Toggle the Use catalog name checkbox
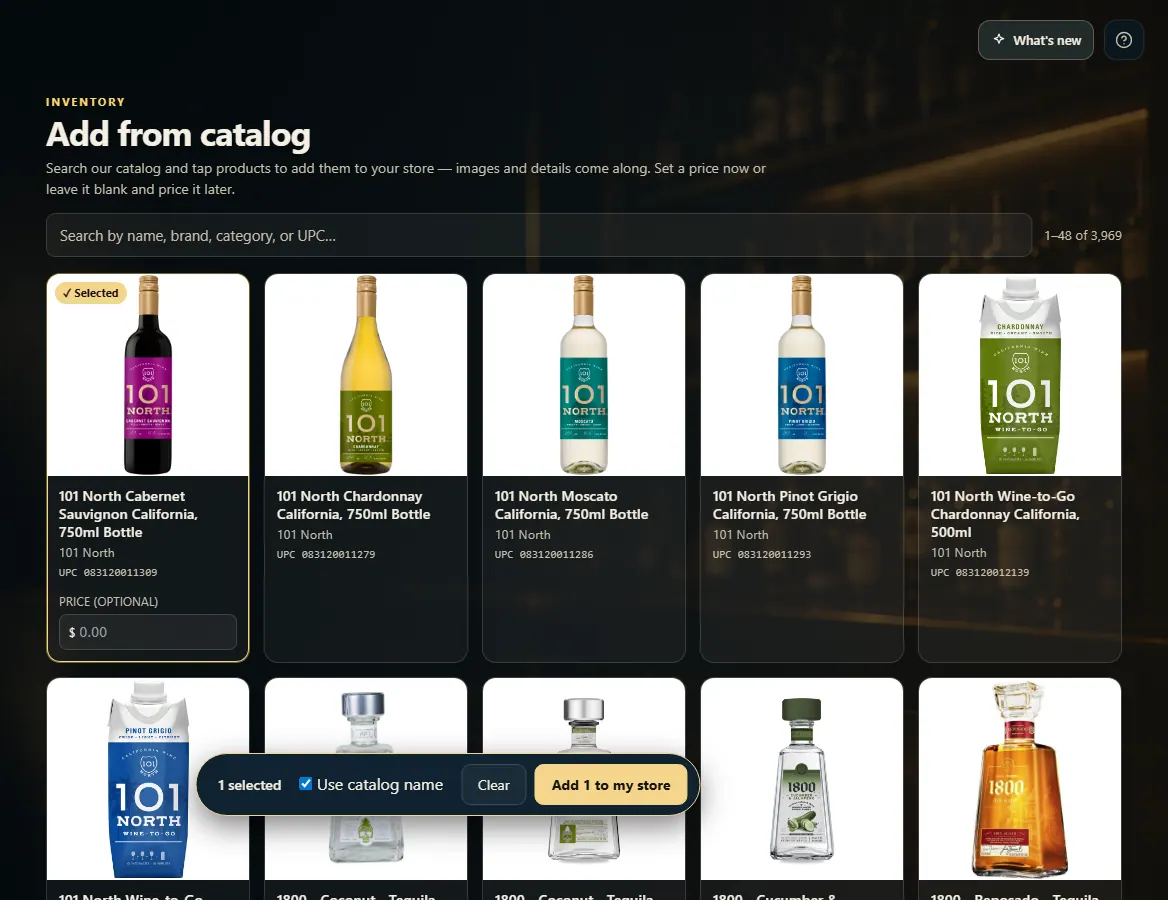This screenshot has width=1168, height=900. (305, 784)
